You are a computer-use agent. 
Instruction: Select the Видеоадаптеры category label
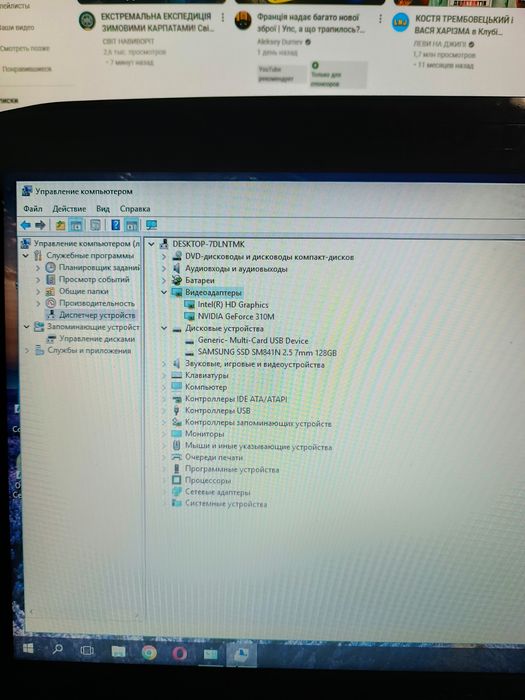pos(213,292)
